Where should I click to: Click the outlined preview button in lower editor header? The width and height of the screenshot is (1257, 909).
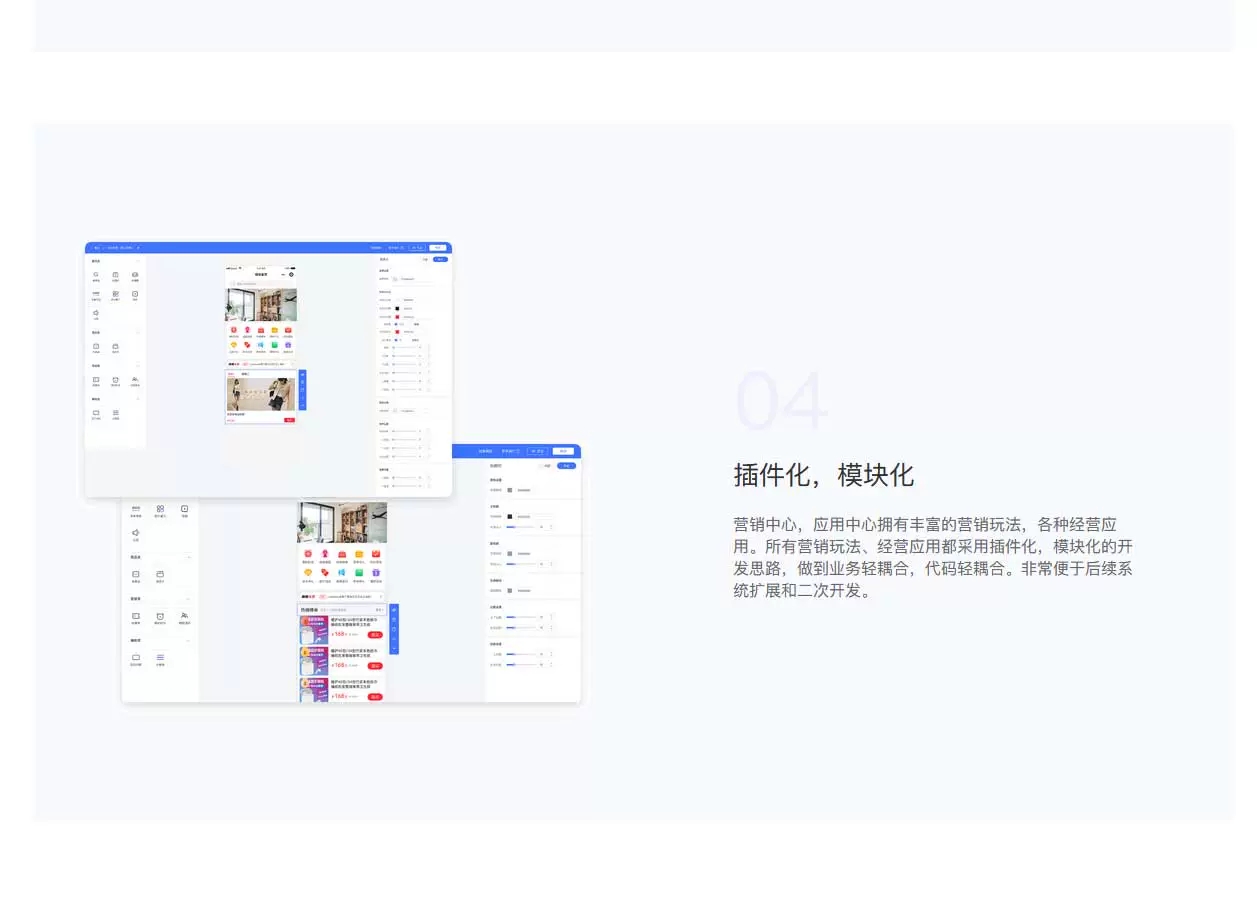[538, 451]
